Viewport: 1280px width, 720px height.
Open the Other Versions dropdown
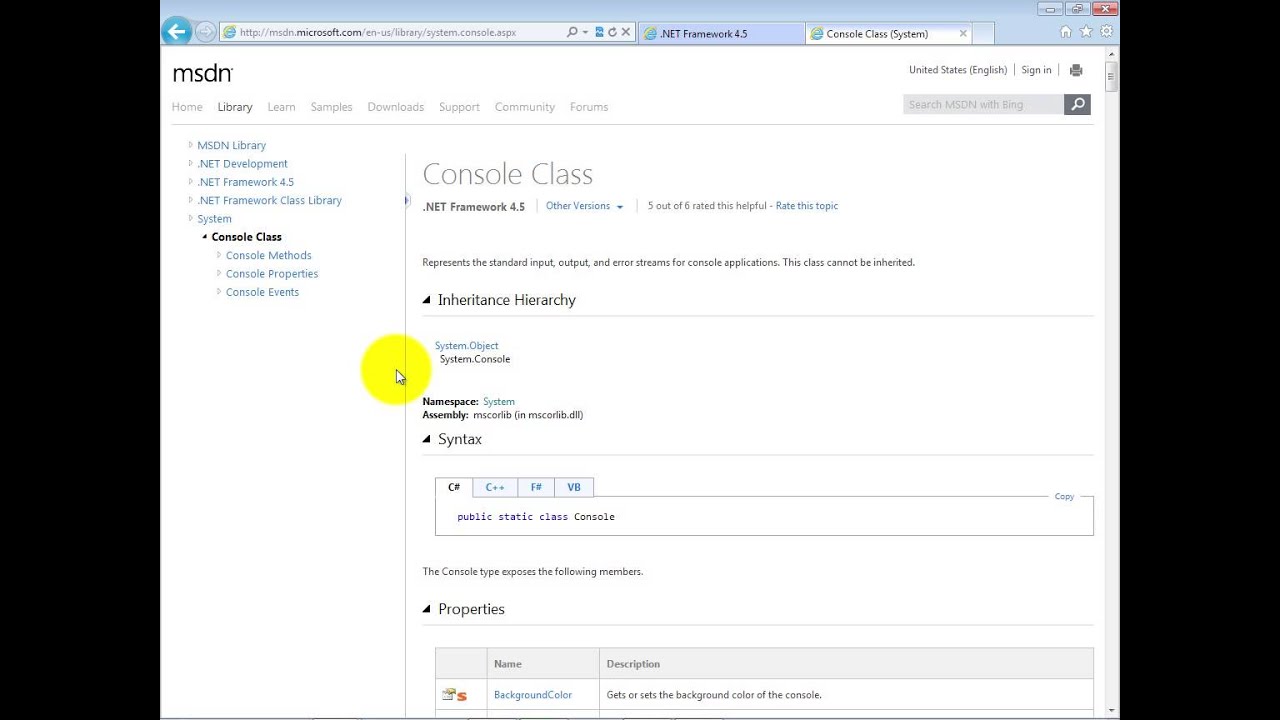pos(585,206)
